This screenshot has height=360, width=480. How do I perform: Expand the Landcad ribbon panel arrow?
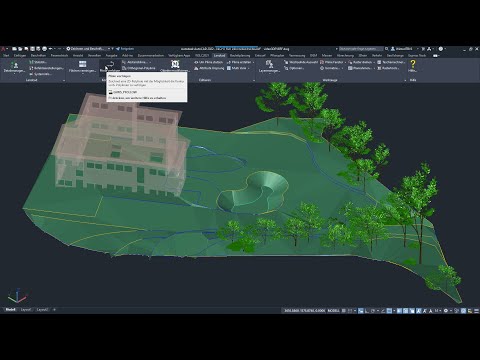(64, 80)
